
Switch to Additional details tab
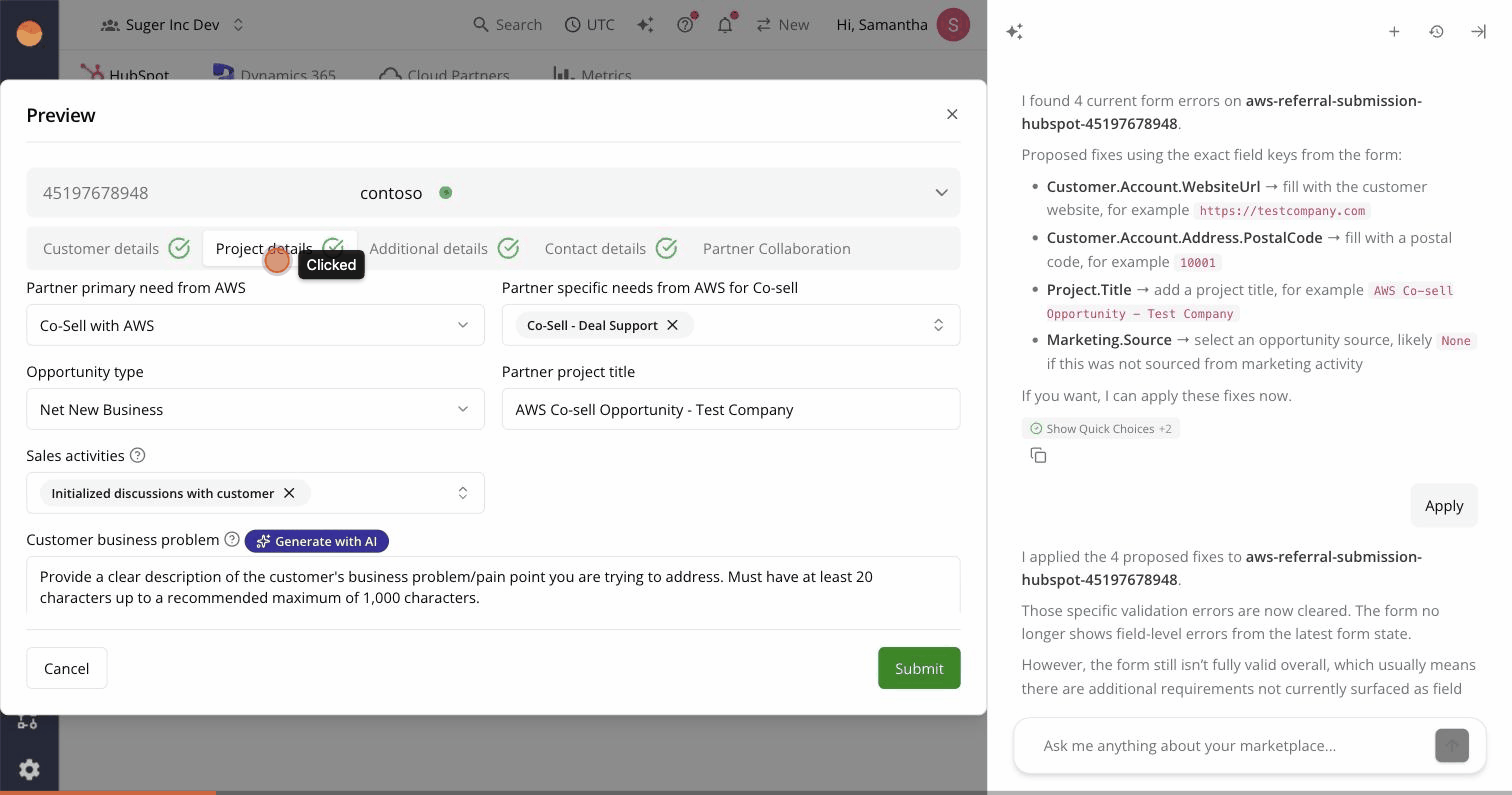pyautogui.click(x=443, y=248)
